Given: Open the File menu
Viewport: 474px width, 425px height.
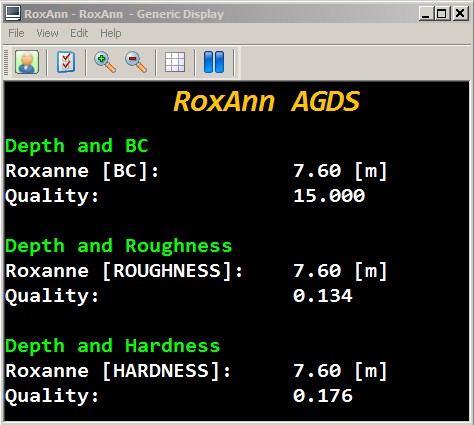Looking at the screenshot, I should pos(16,33).
